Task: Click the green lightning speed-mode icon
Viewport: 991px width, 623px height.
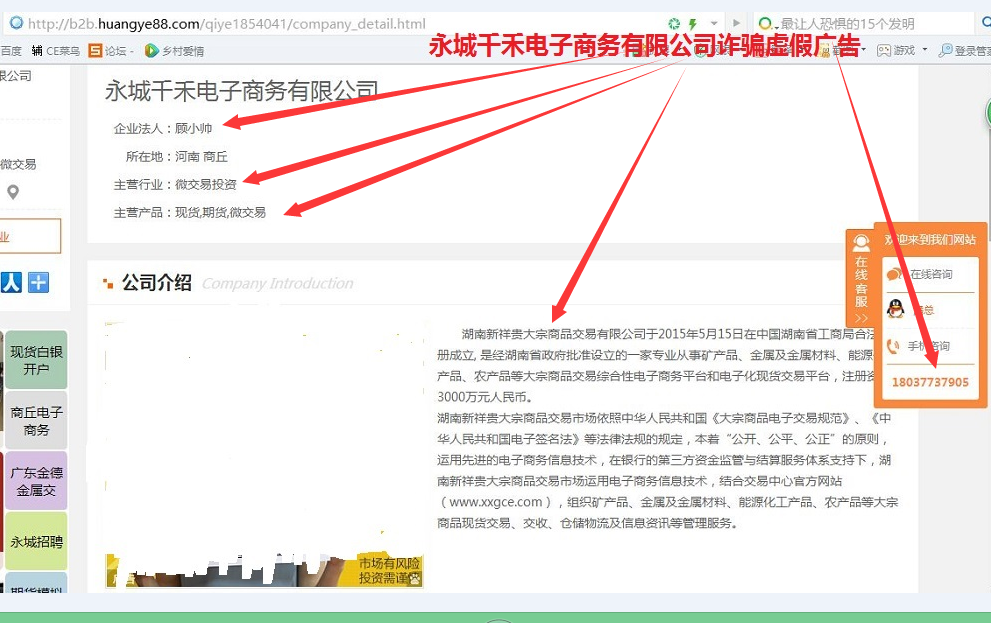Action: (693, 24)
